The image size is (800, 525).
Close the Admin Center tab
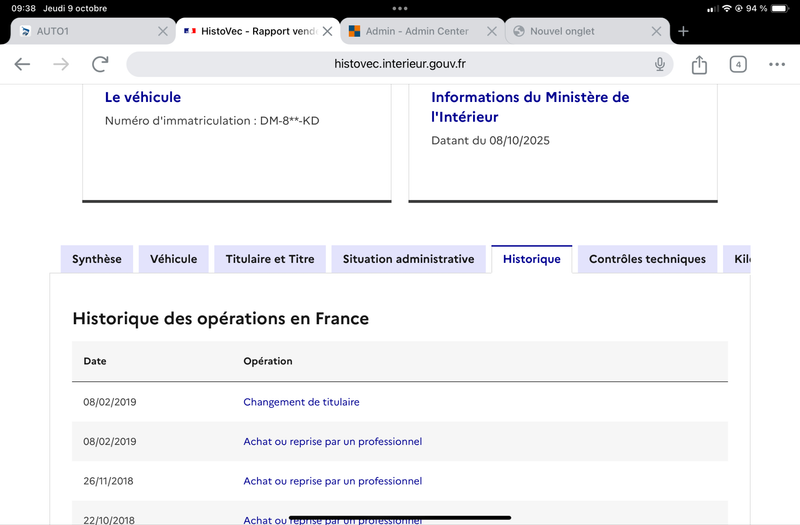coord(491,31)
